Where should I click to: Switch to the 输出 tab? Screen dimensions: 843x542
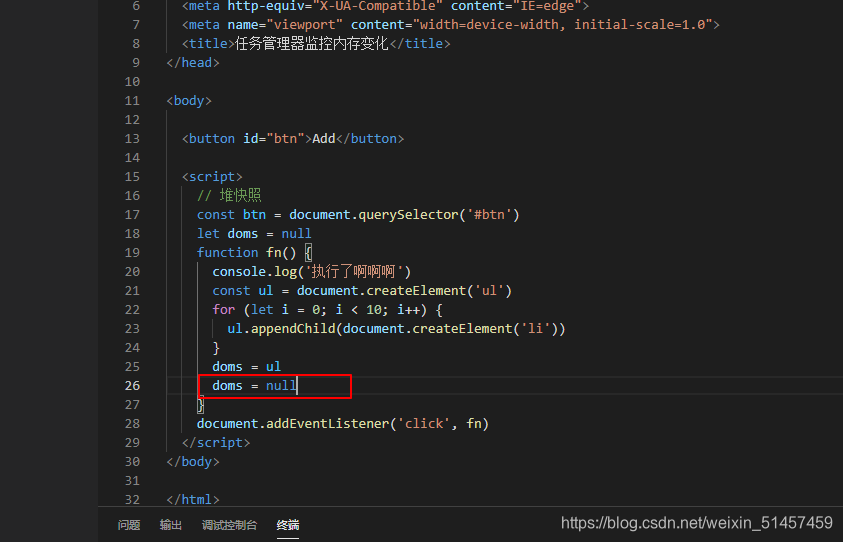tap(170, 525)
